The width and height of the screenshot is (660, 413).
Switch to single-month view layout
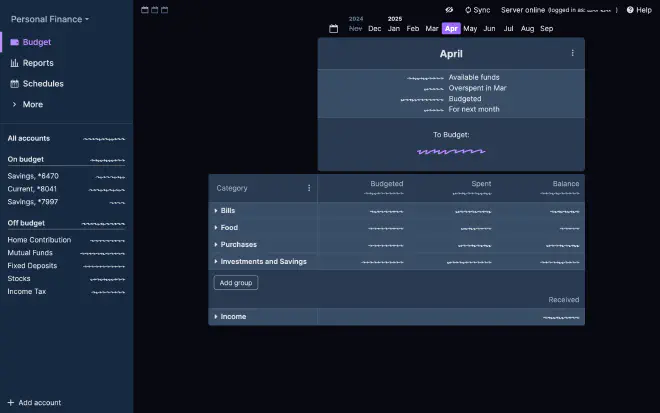pos(145,10)
